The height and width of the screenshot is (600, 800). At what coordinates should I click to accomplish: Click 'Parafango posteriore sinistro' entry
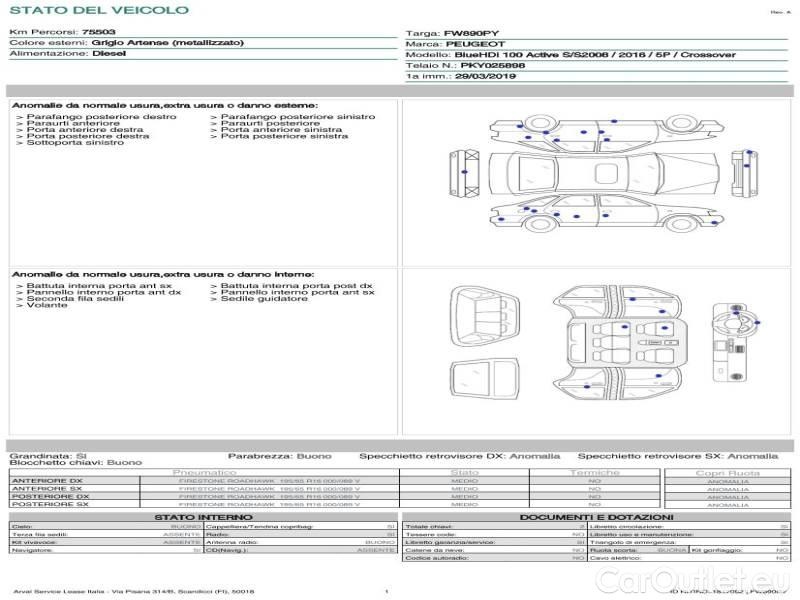[297, 116]
